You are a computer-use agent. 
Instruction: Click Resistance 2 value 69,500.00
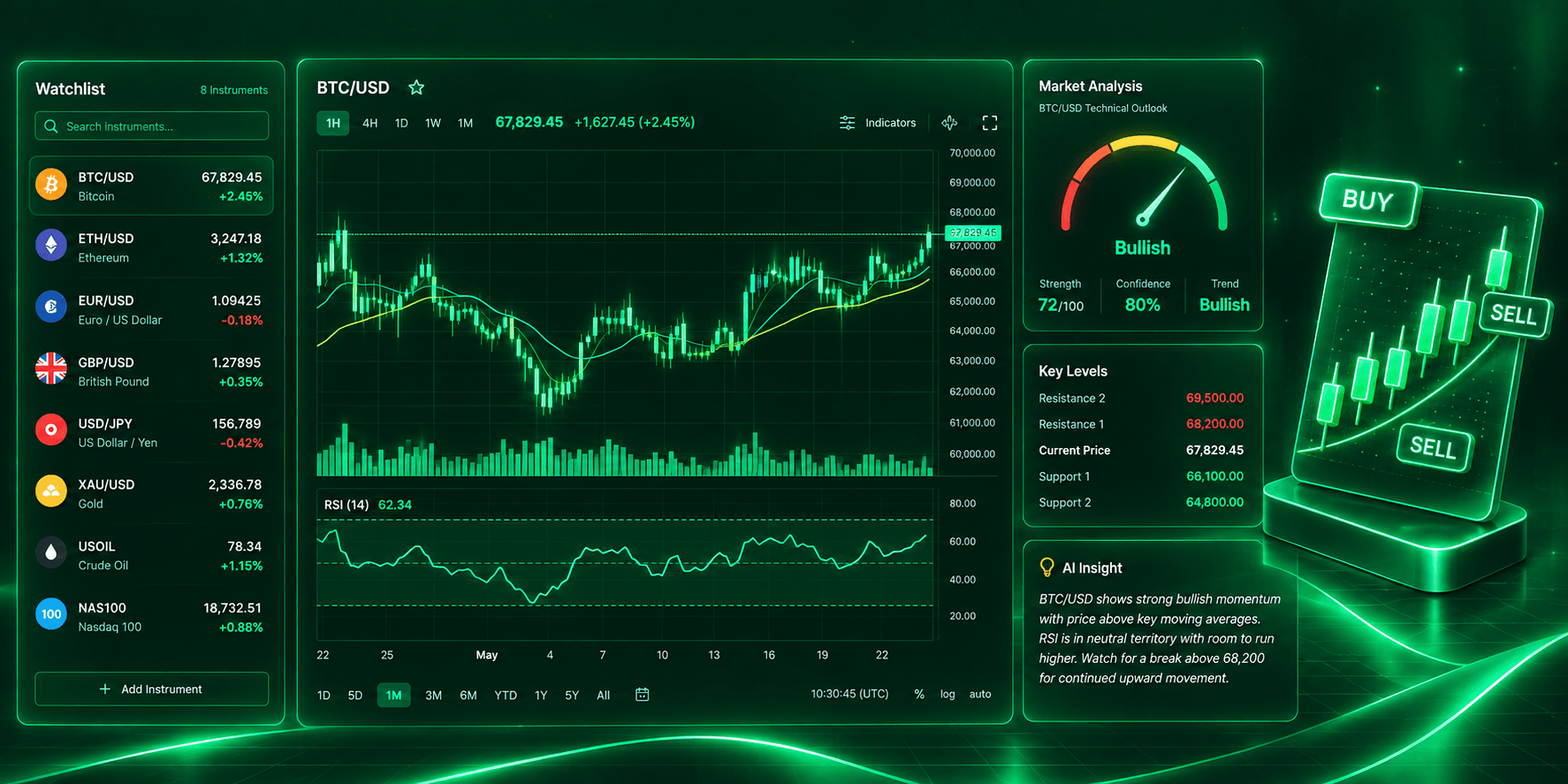coord(1214,399)
